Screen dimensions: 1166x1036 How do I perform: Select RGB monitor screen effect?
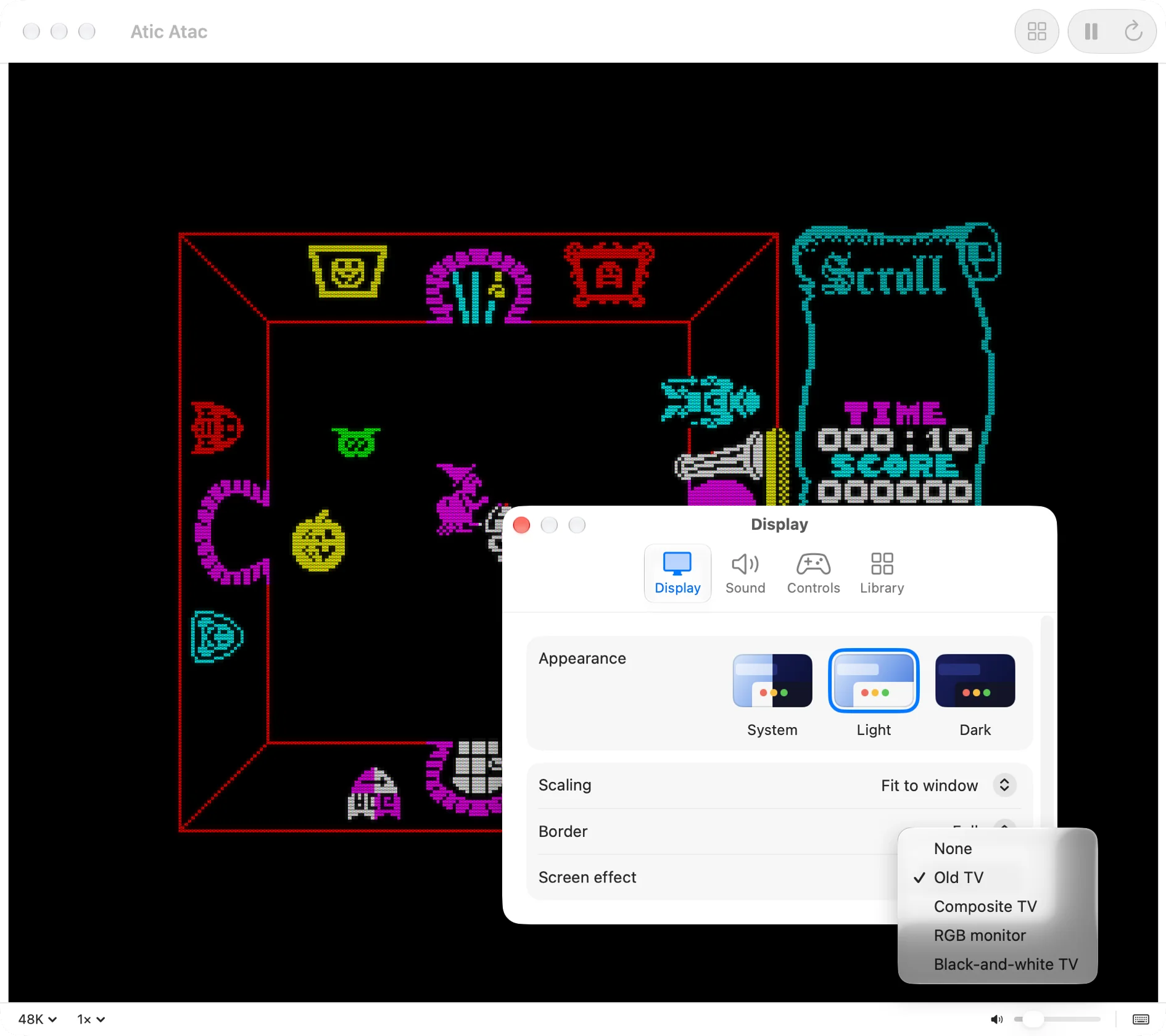(x=997, y=935)
